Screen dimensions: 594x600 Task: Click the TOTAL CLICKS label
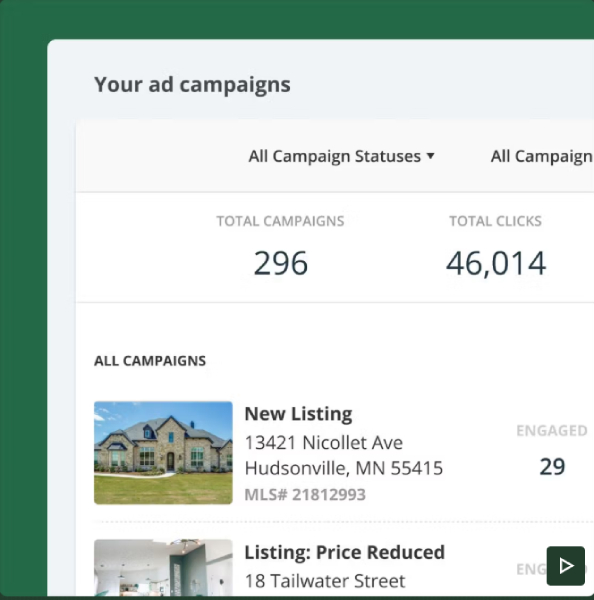pyautogui.click(x=495, y=221)
